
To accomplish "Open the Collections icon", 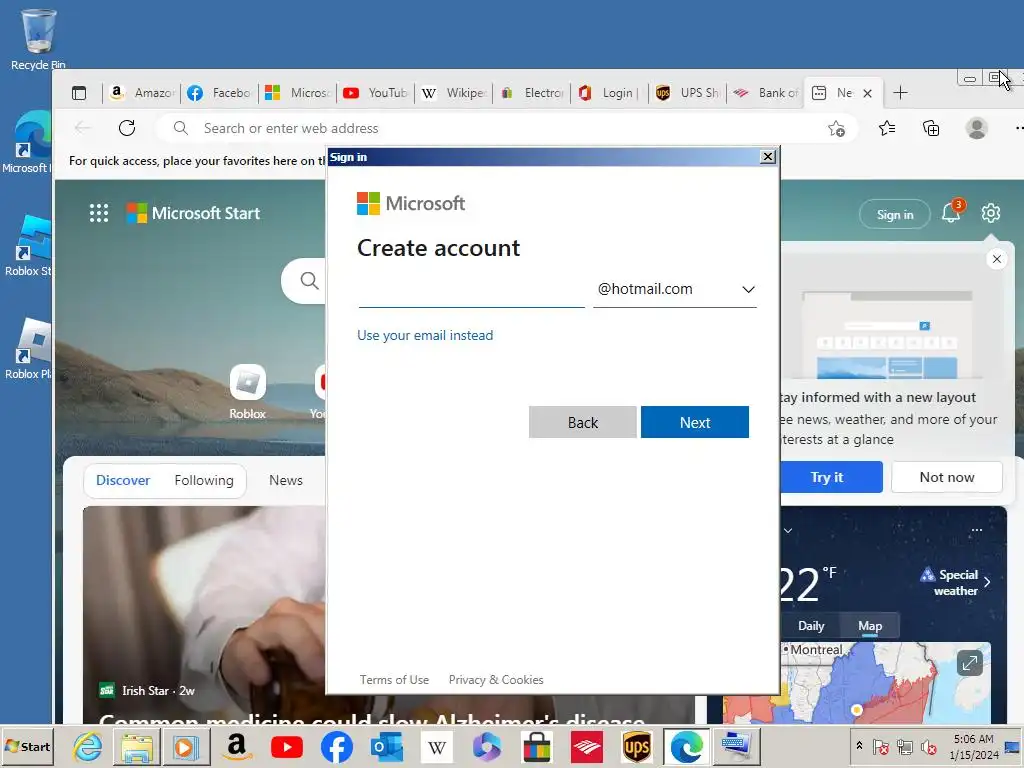I will (x=931, y=128).
